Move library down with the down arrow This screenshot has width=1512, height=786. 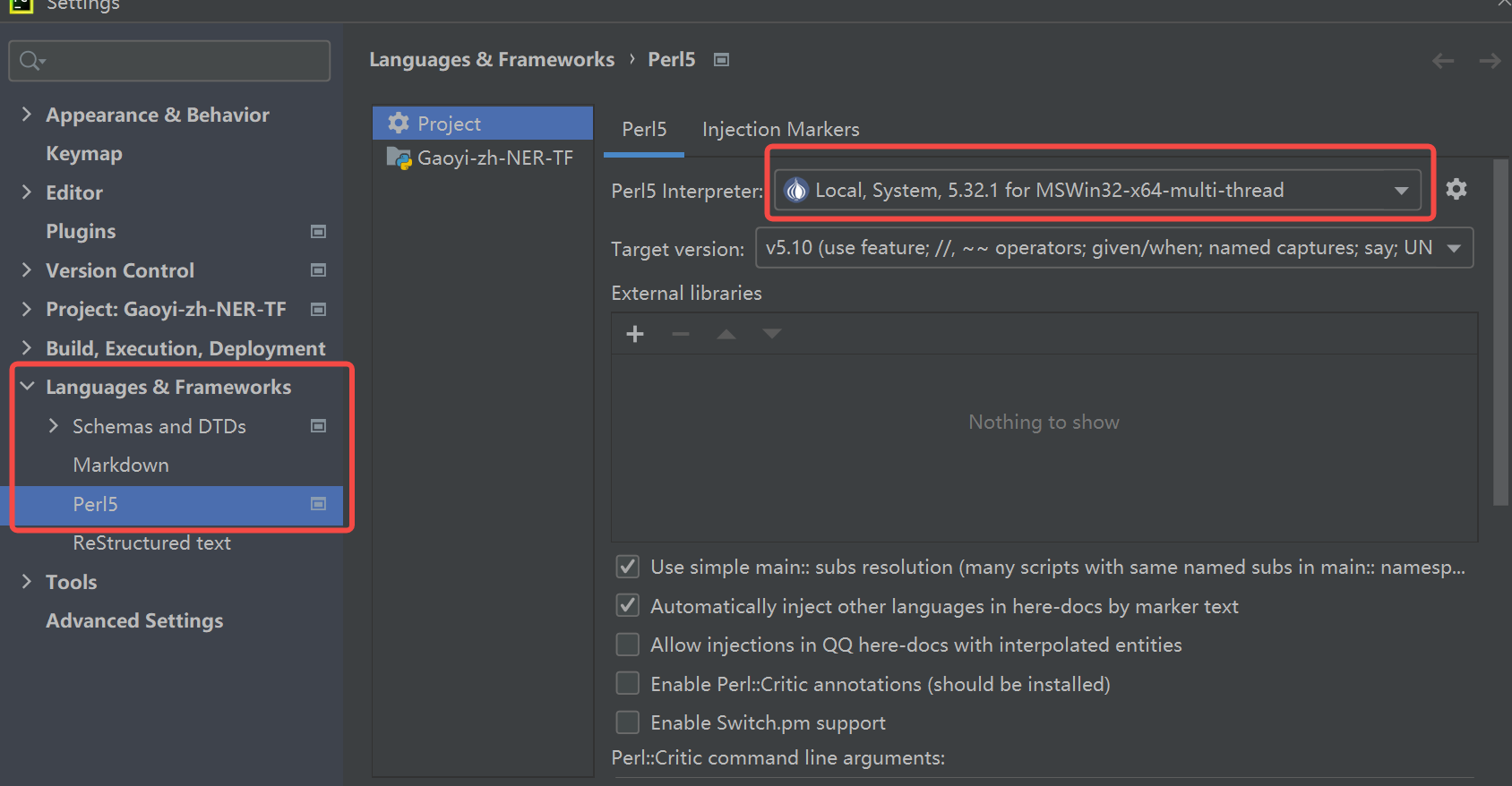[x=772, y=334]
